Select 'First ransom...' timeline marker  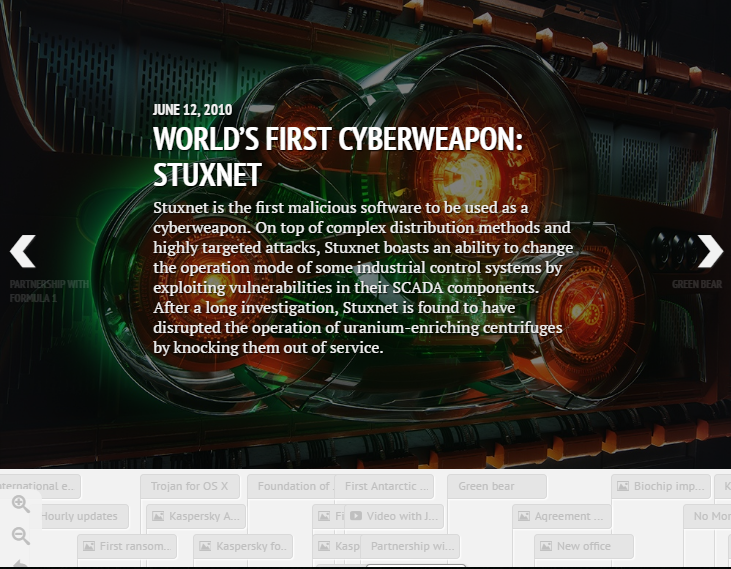click(127, 546)
